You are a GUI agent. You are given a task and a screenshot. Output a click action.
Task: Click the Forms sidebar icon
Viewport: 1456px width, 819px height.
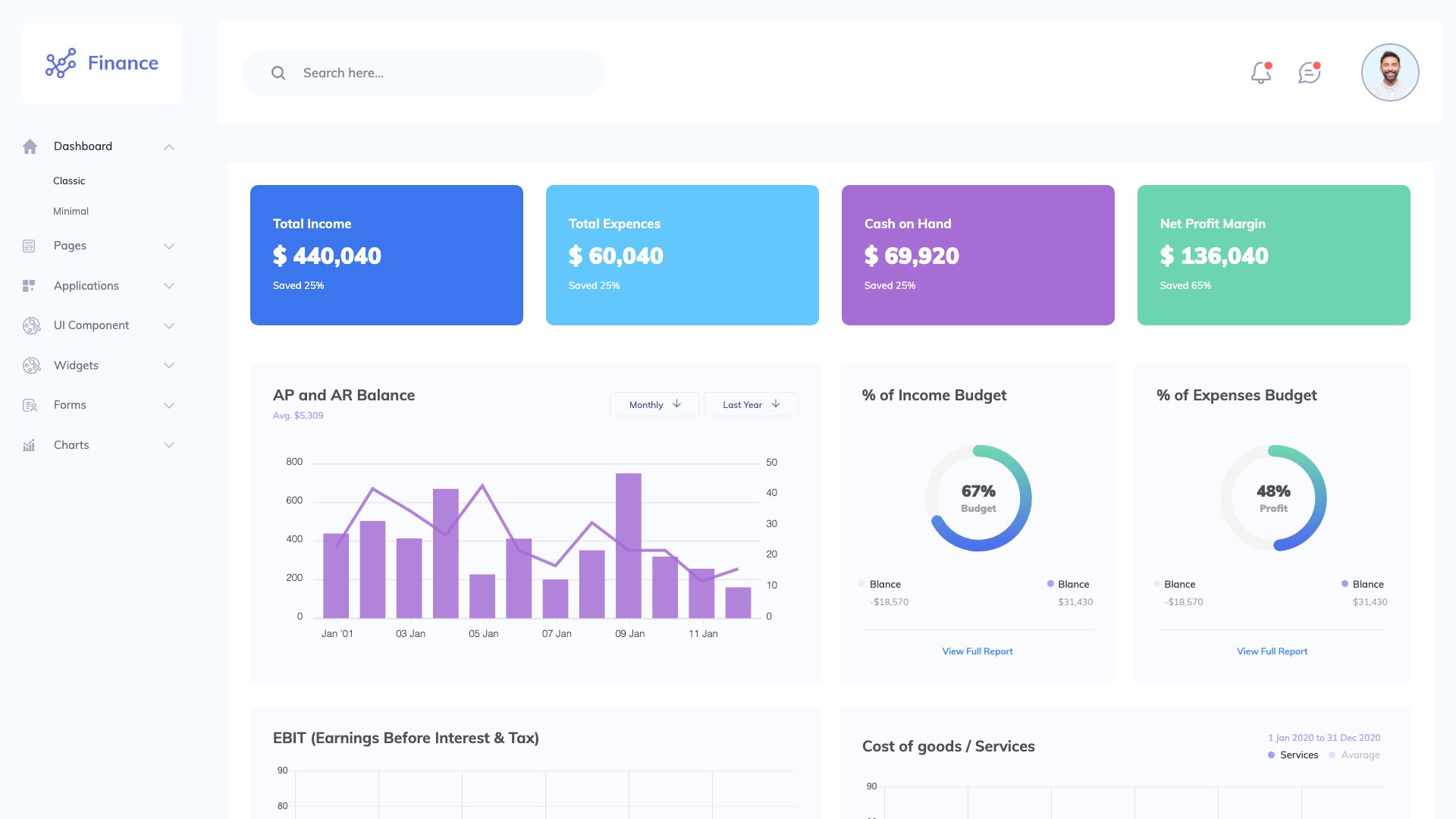coord(30,405)
